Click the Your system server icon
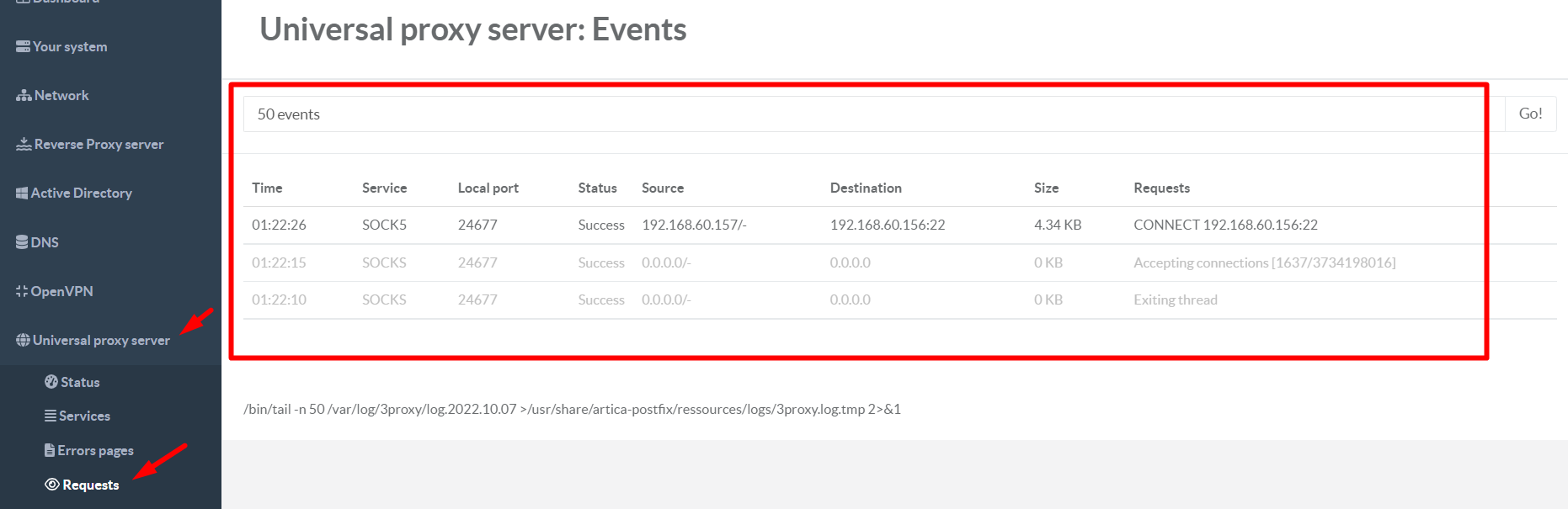 (x=23, y=47)
